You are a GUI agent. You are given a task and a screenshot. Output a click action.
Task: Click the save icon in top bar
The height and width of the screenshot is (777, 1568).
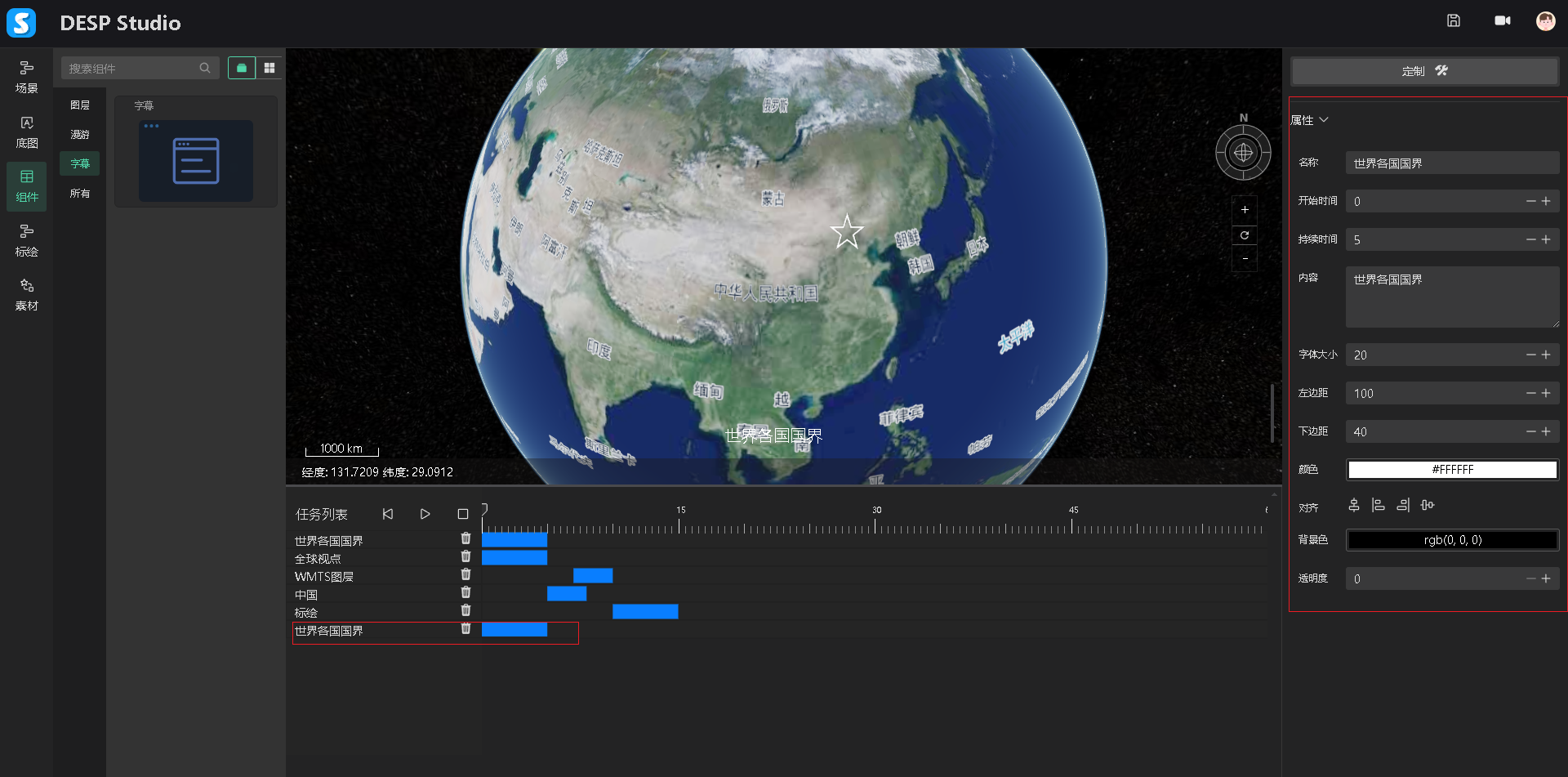point(1453,21)
